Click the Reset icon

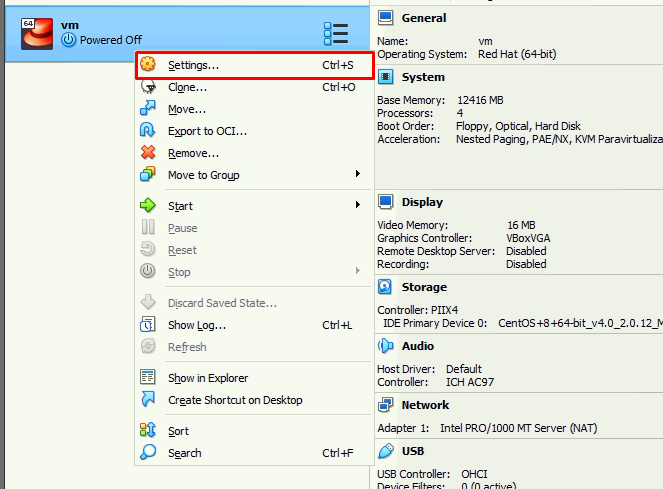pos(148,249)
